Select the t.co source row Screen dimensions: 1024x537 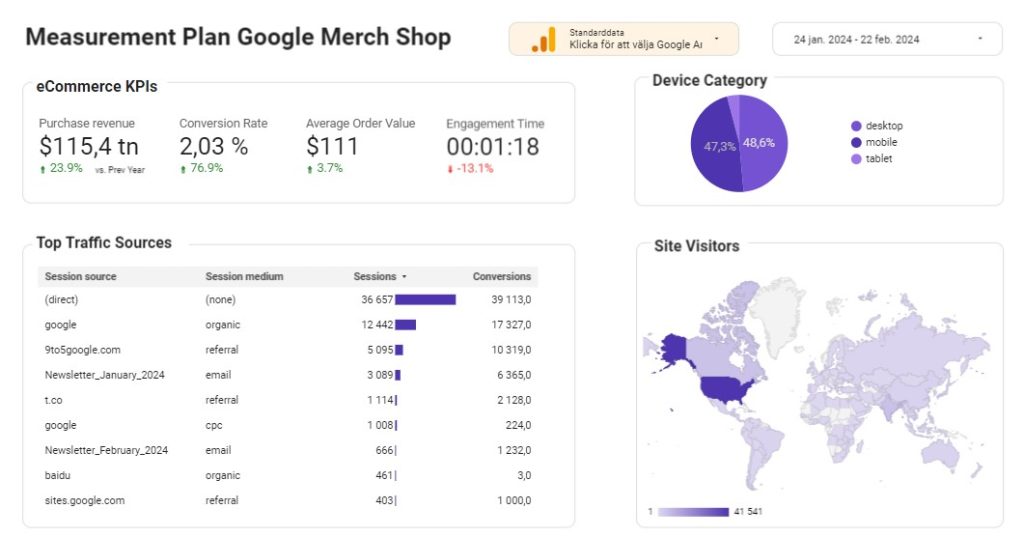tap(288, 400)
